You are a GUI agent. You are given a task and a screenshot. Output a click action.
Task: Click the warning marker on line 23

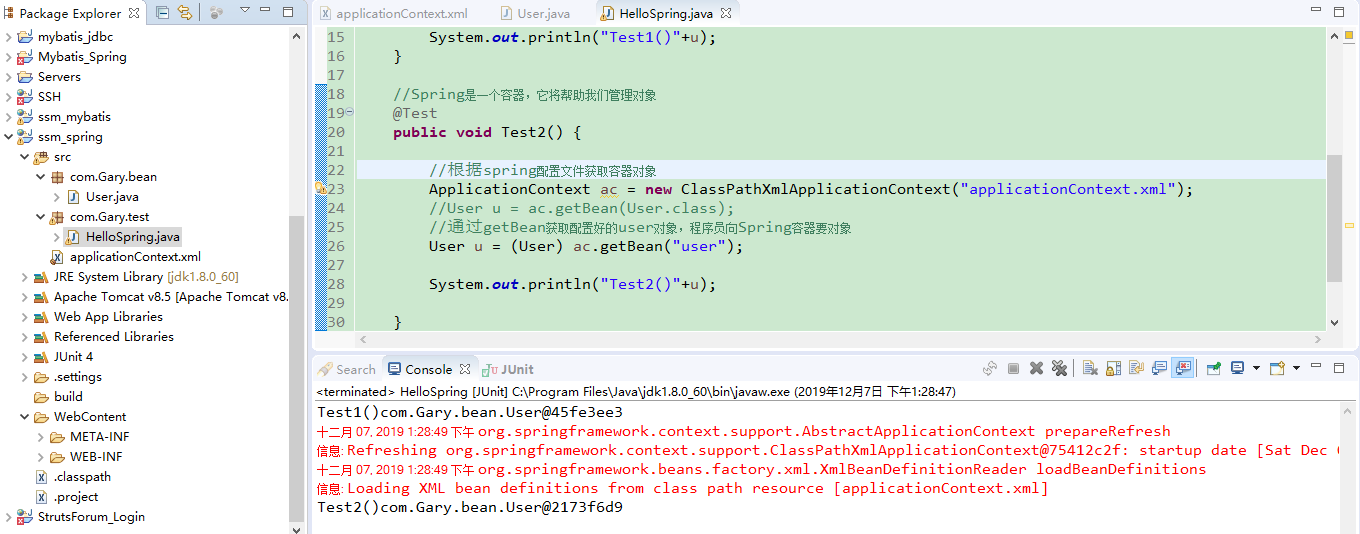pos(321,188)
